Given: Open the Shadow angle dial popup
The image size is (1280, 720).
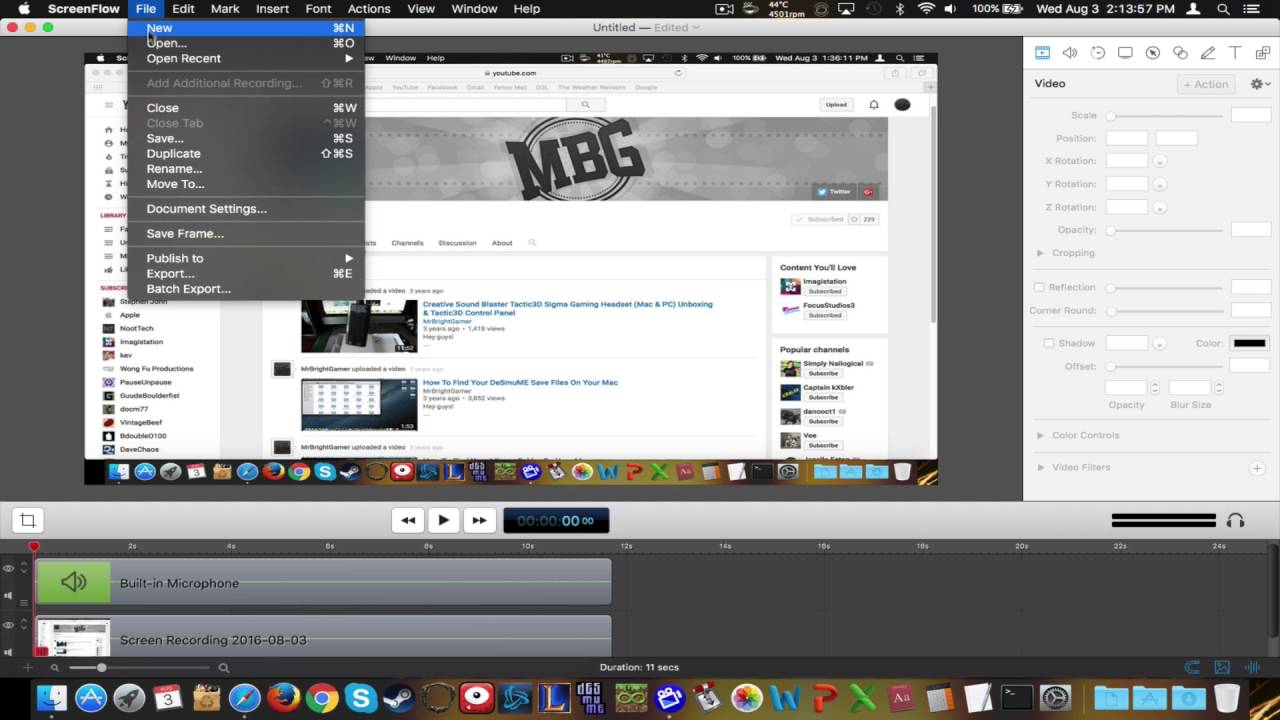Looking at the screenshot, I should (x=1160, y=343).
